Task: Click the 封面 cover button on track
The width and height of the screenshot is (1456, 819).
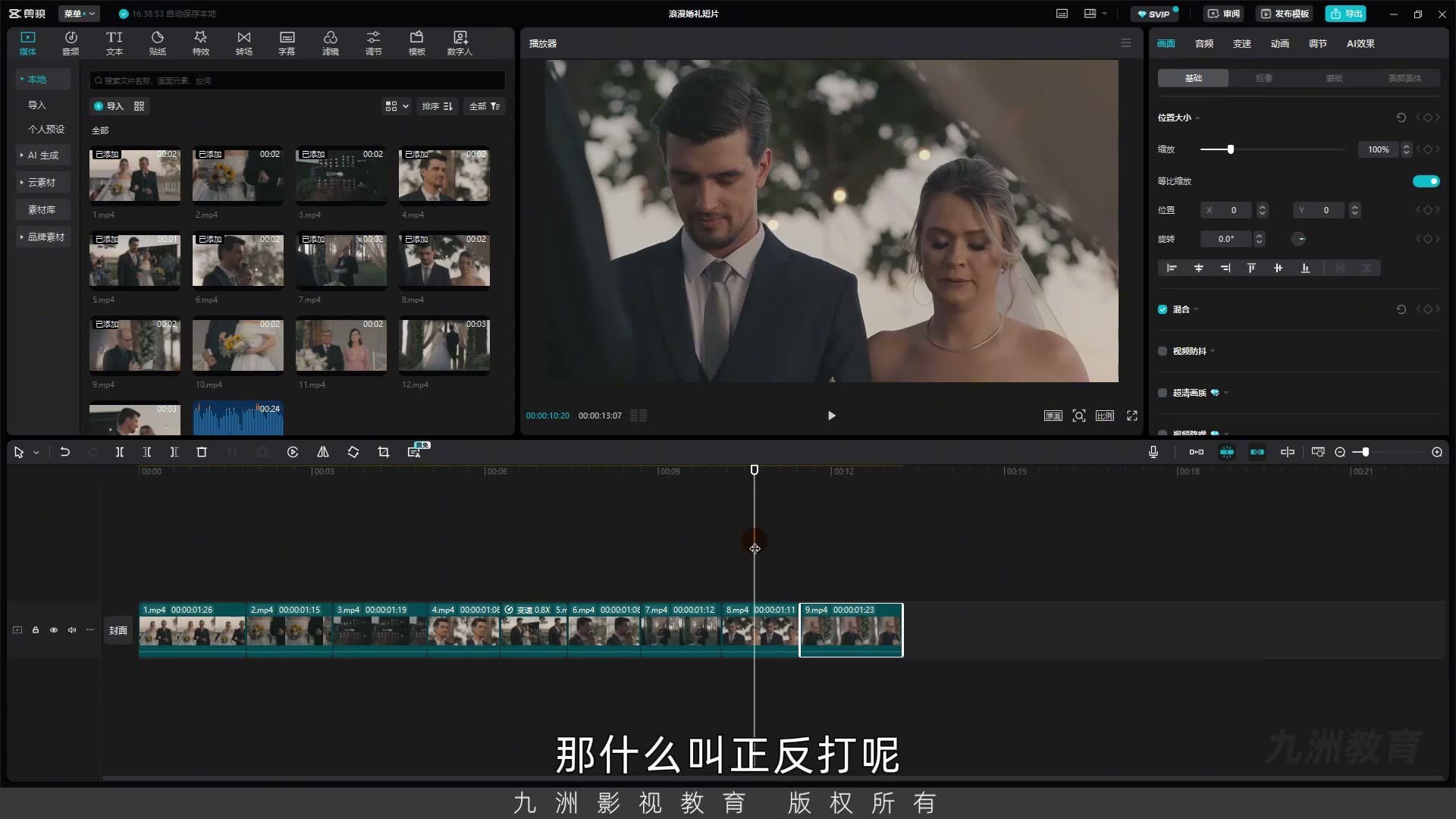Action: [x=118, y=630]
